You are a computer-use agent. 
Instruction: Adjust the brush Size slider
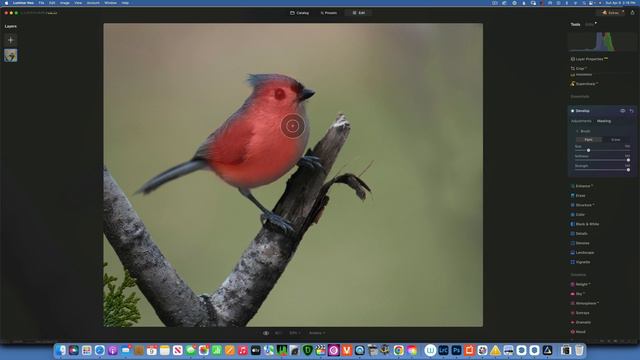point(602,150)
